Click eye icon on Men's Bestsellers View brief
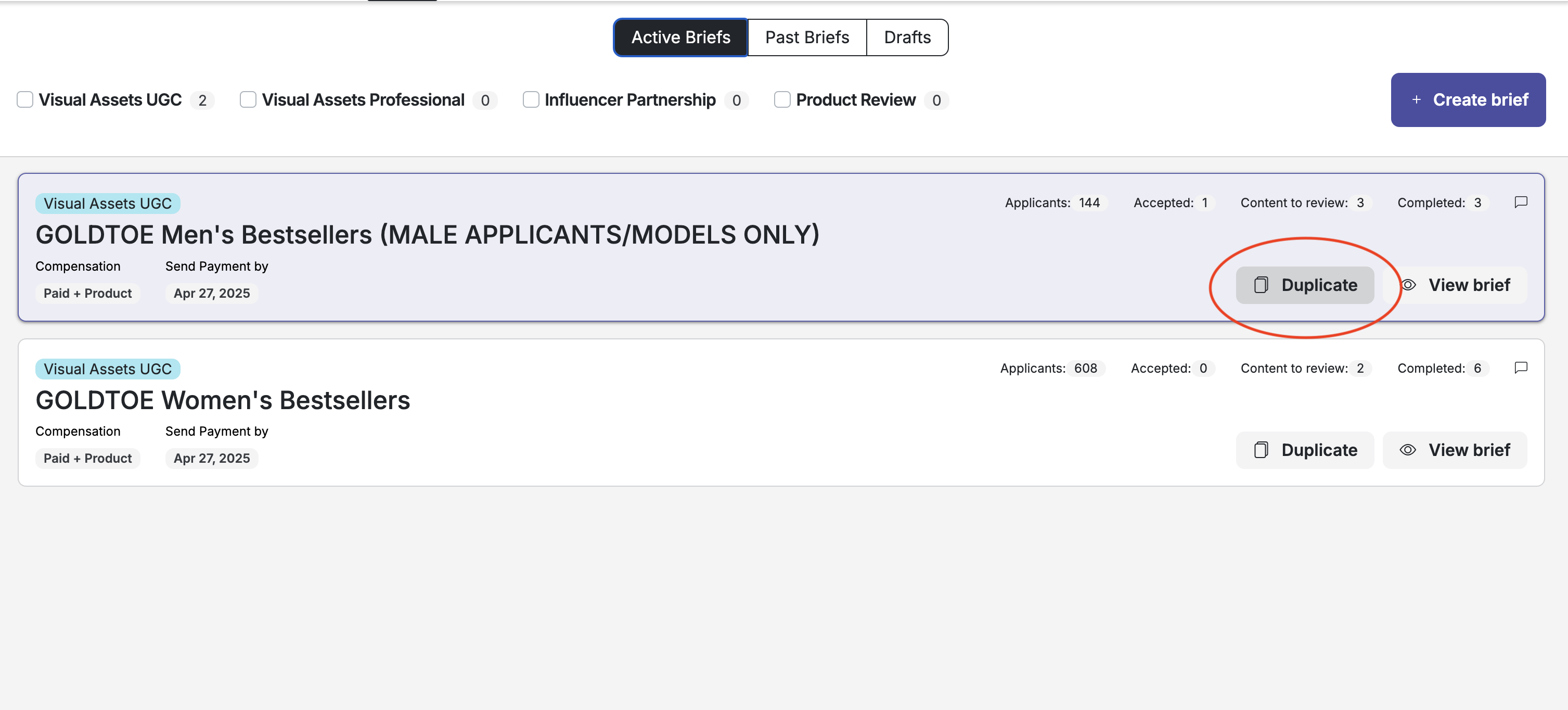Screen dimensions: 1568x710 click(x=1408, y=285)
